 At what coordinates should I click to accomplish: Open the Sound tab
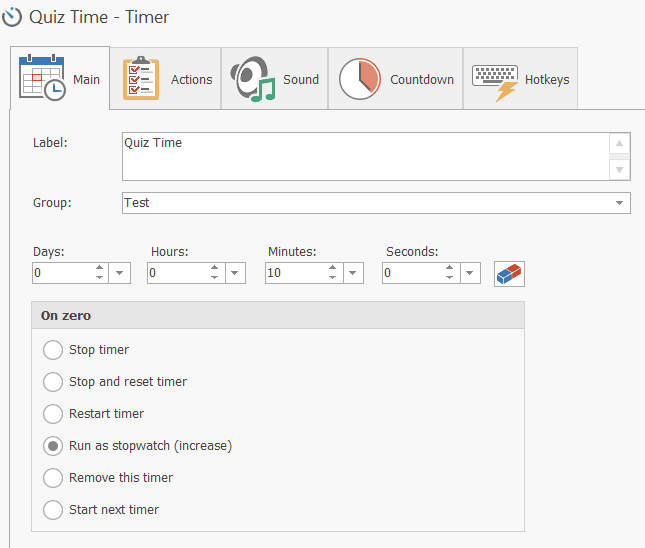tap(274, 78)
